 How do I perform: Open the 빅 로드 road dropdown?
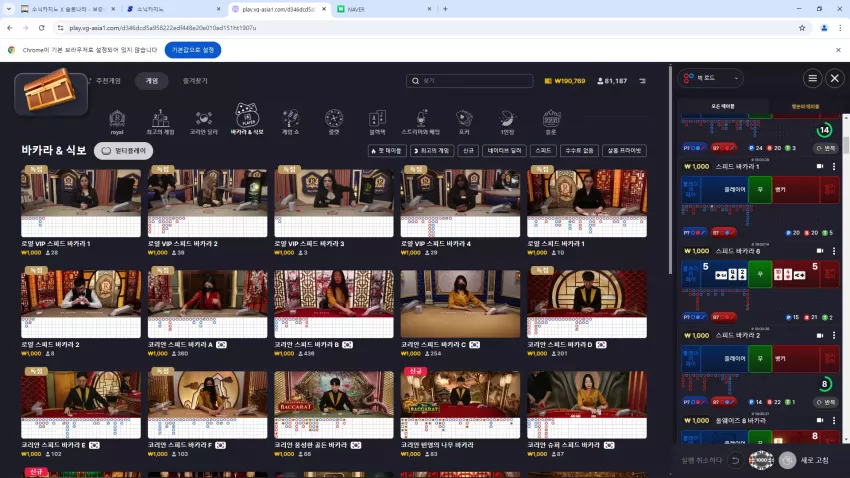(x=711, y=78)
